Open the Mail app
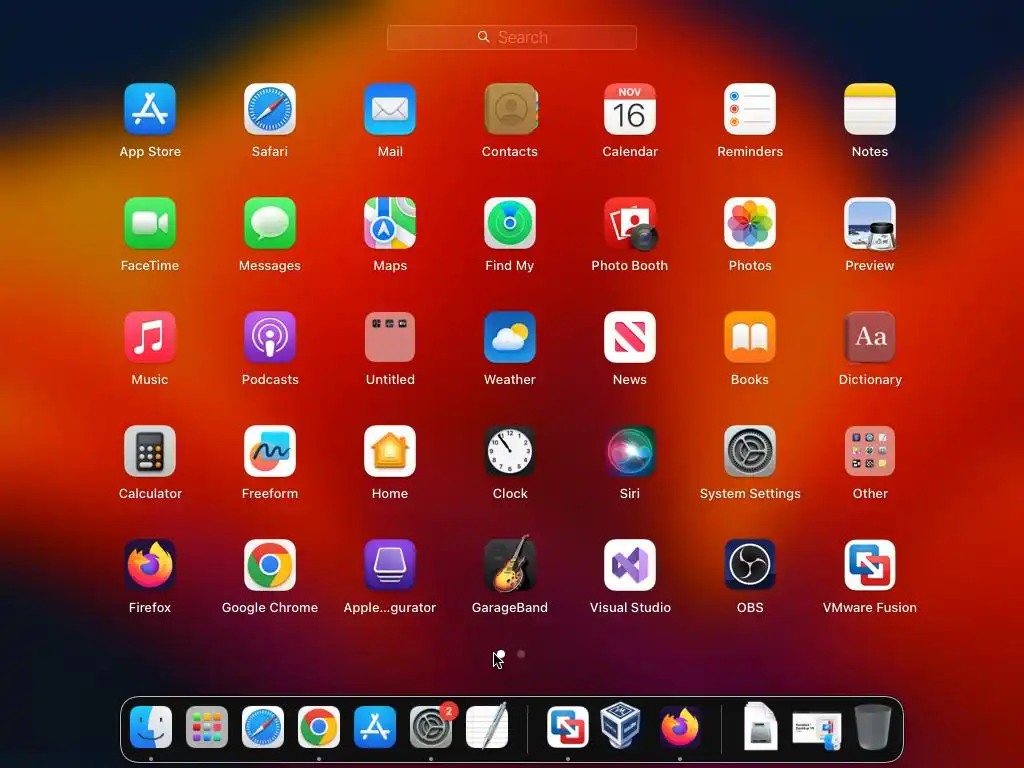The width and height of the screenshot is (1024, 768). [390, 109]
